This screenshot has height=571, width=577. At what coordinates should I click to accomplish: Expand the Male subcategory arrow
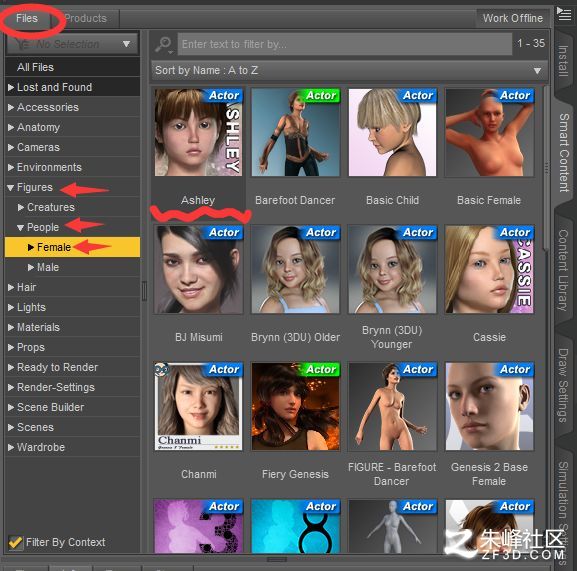pos(31,267)
